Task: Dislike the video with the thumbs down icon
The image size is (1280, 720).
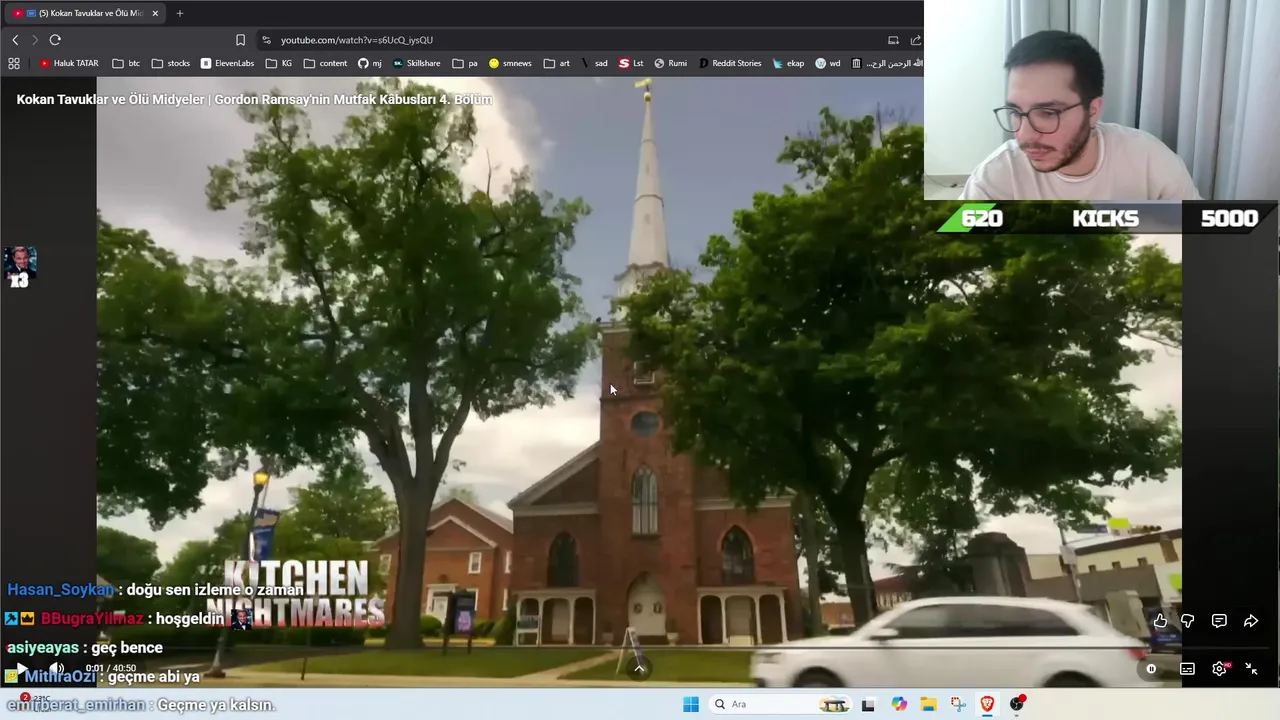Action: pyautogui.click(x=1187, y=621)
